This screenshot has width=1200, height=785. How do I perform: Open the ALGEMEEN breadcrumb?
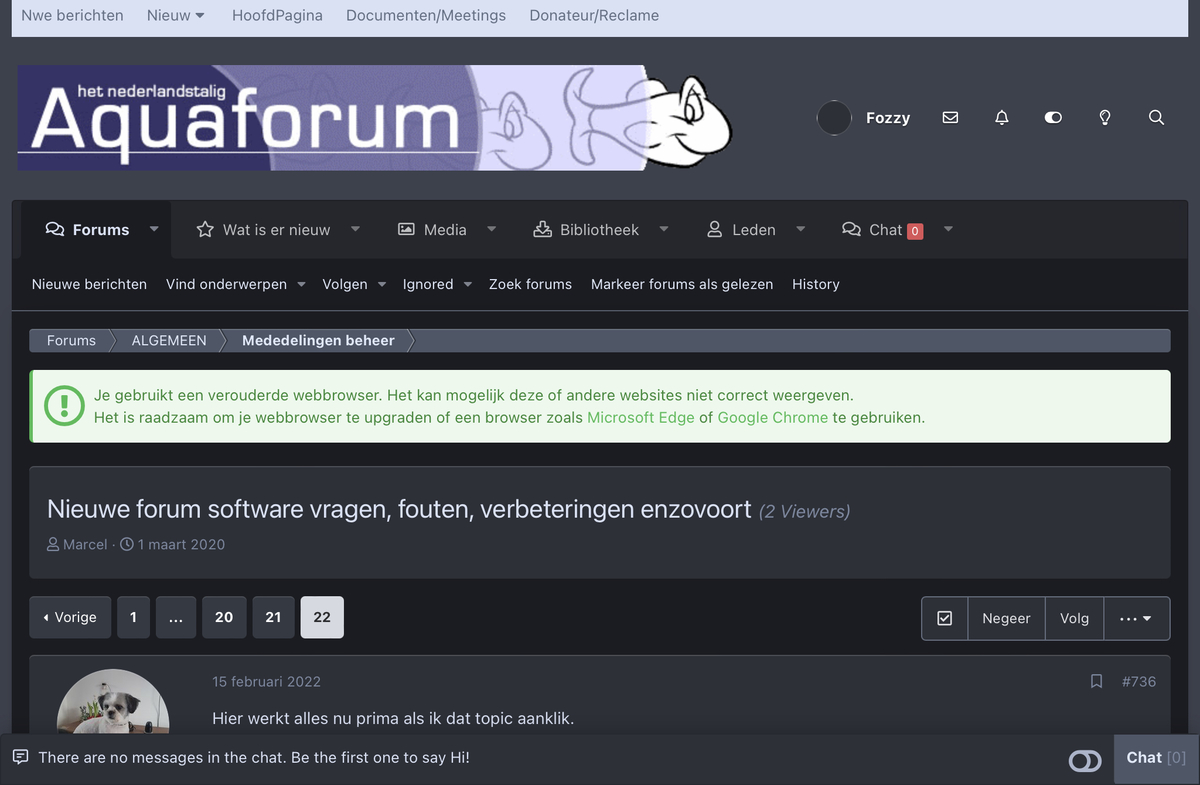pyautogui.click(x=169, y=341)
